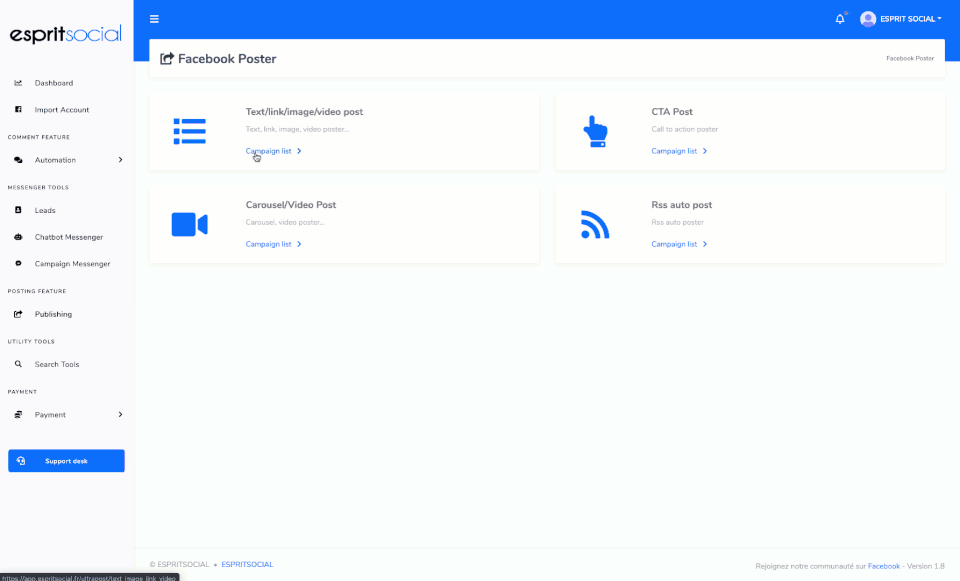Click the video camera Carousel/Video Post icon

point(190,225)
